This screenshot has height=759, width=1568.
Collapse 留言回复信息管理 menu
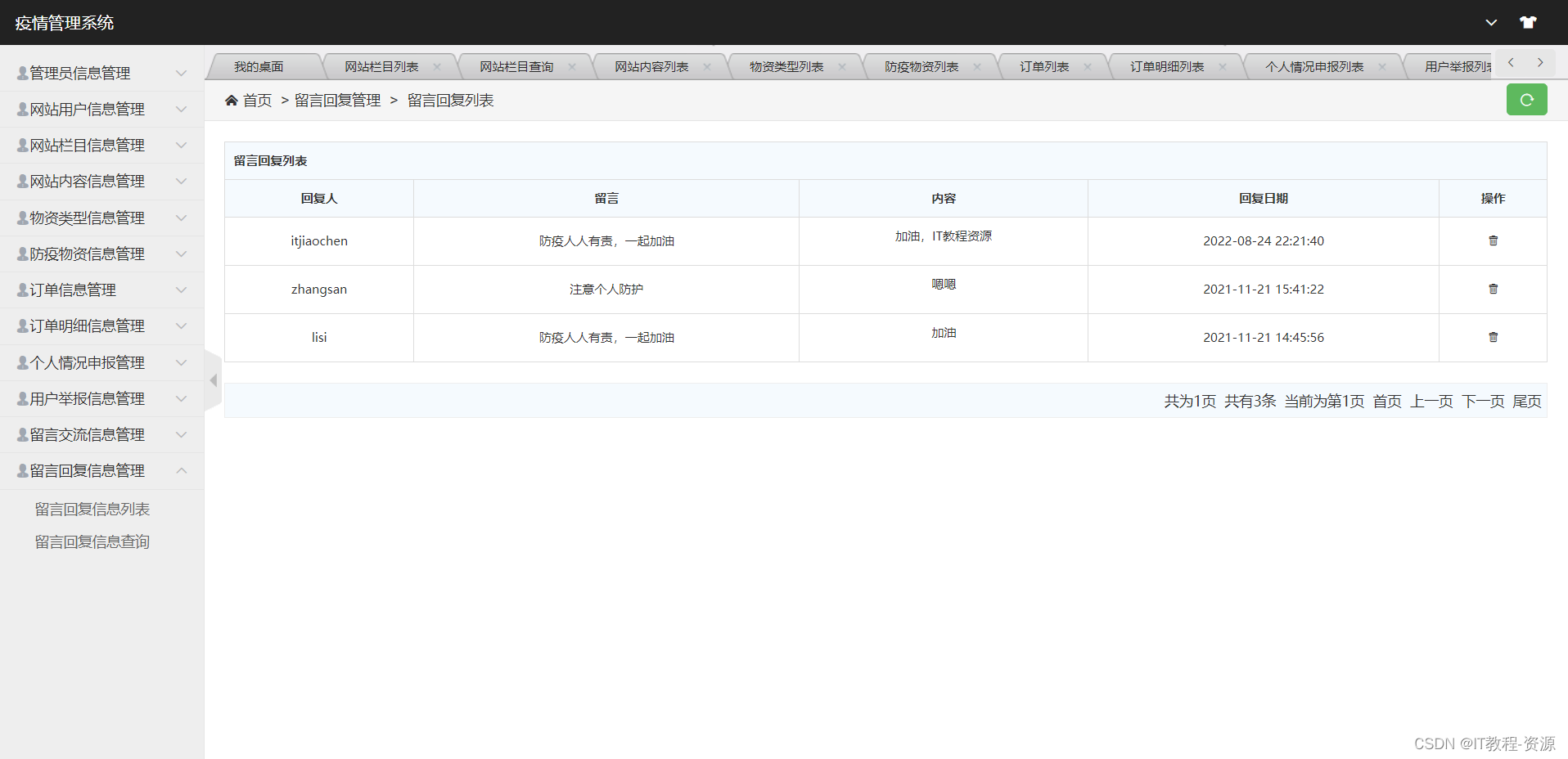pos(101,470)
